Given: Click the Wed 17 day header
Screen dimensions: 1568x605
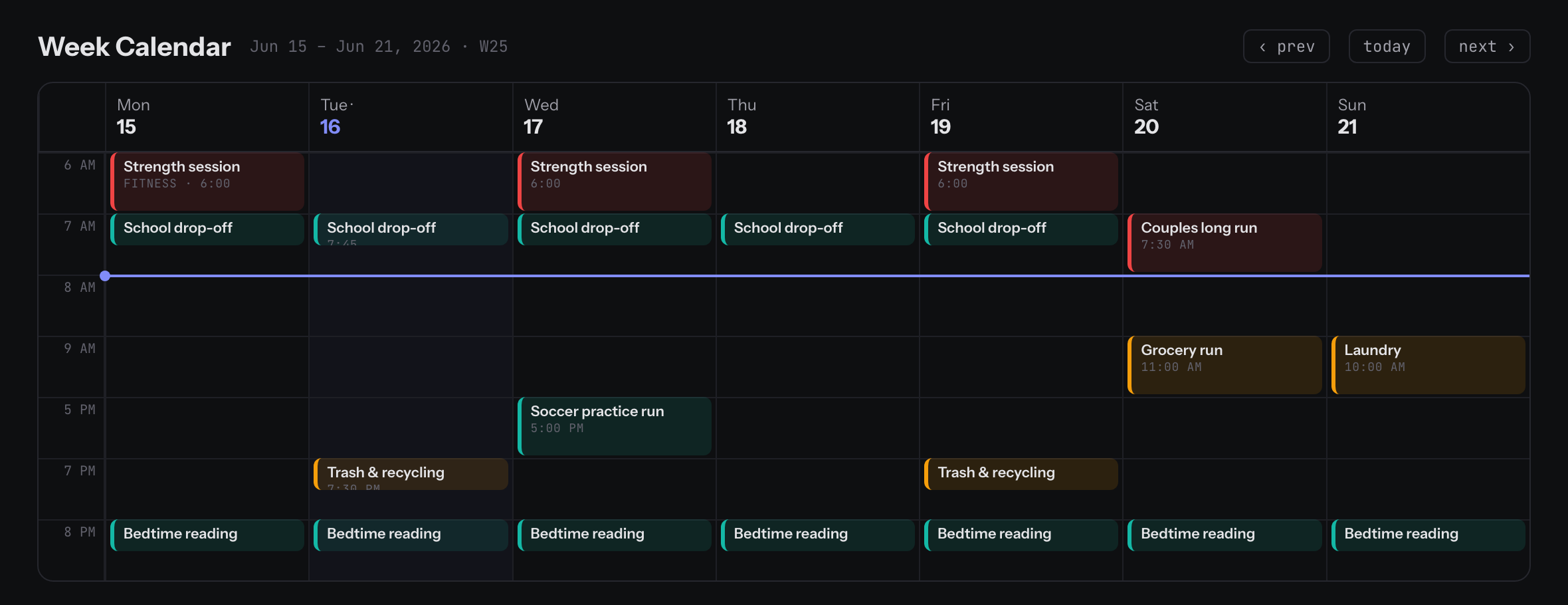Looking at the screenshot, I should click(x=615, y=117).
